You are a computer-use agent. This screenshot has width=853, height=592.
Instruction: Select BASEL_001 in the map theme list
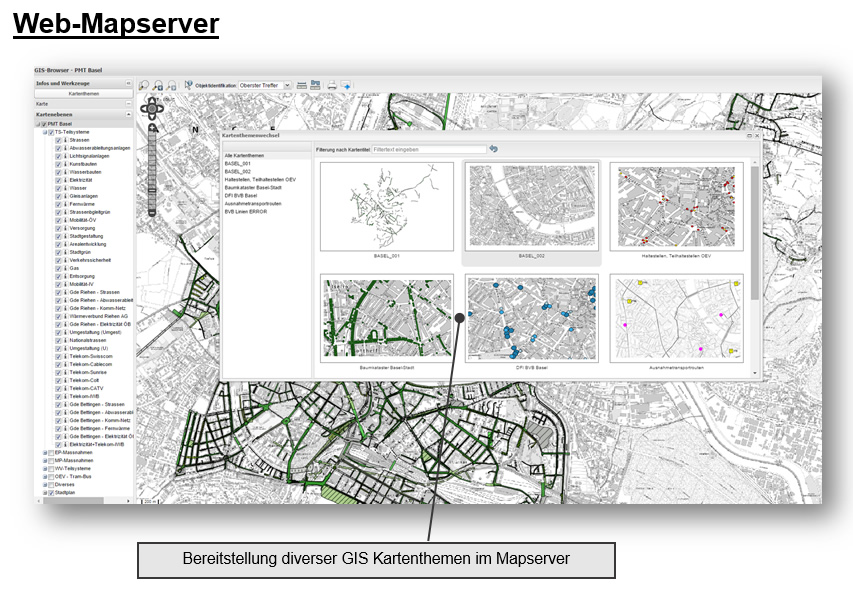236,164
